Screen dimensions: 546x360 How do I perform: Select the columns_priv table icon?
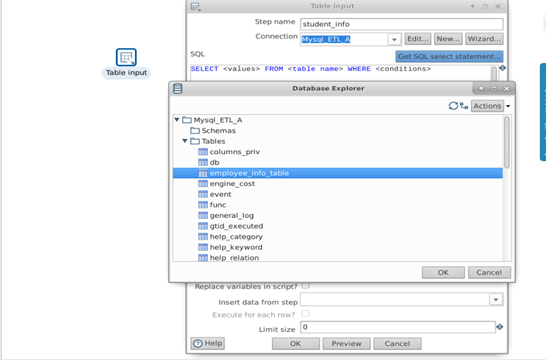[203, 152]
